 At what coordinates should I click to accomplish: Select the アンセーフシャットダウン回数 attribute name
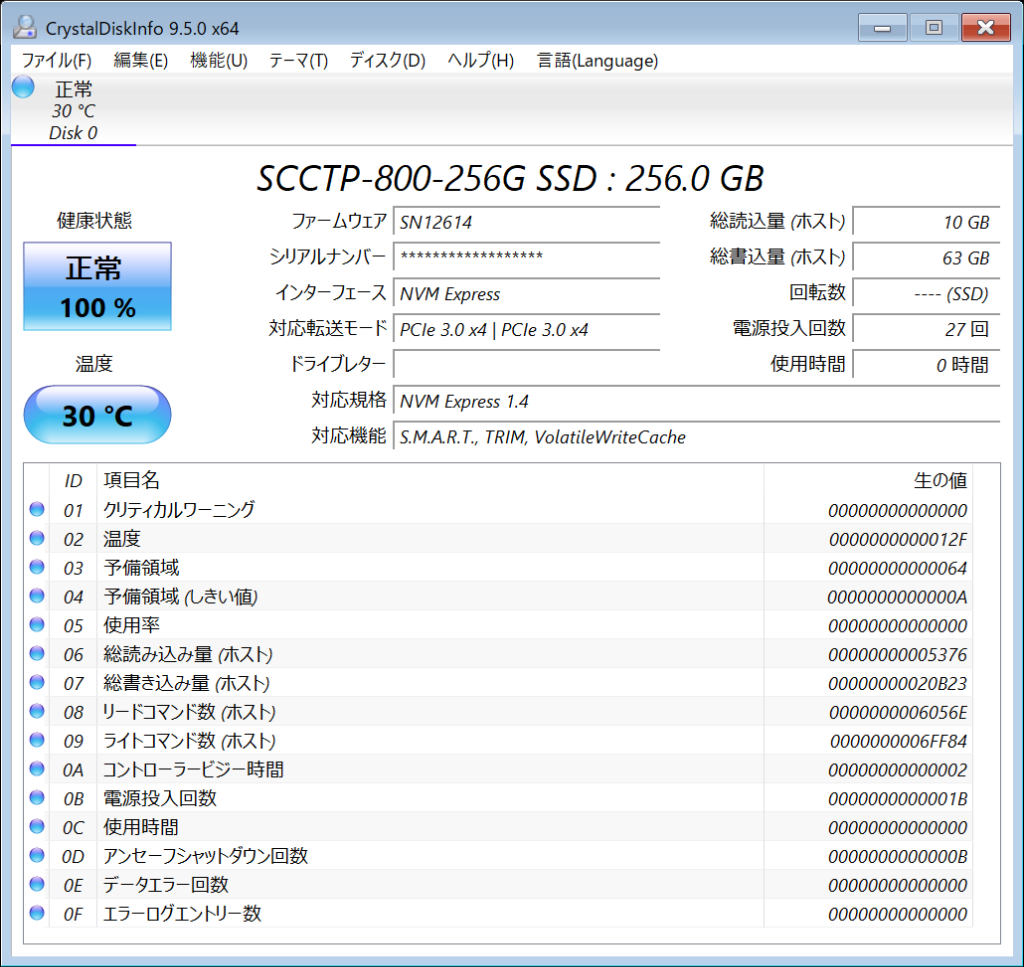[205, 855]
